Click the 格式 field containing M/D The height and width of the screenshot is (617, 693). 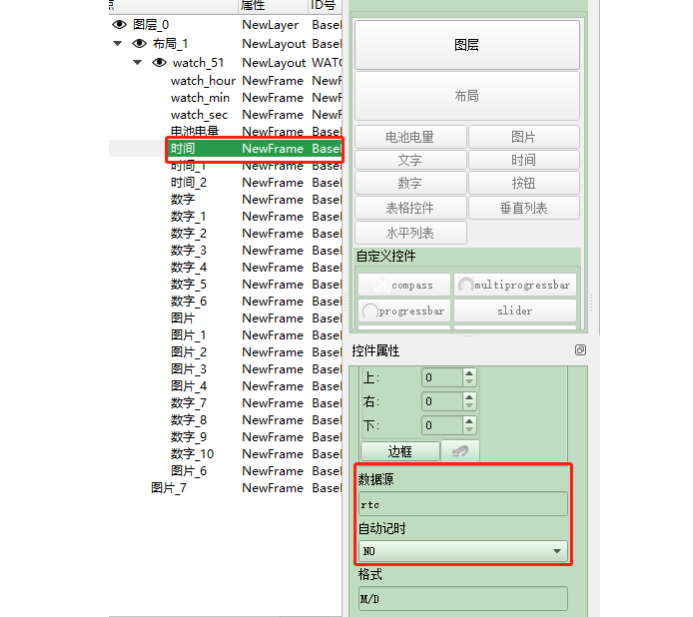(463, 598)
